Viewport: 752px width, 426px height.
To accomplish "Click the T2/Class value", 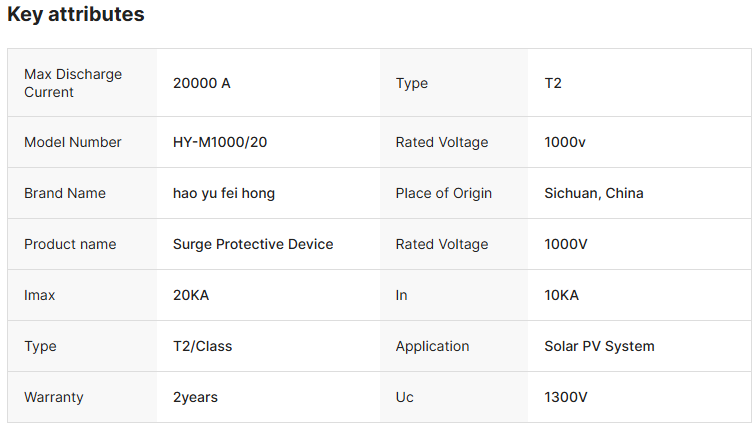I will click(x=203, y=346).
